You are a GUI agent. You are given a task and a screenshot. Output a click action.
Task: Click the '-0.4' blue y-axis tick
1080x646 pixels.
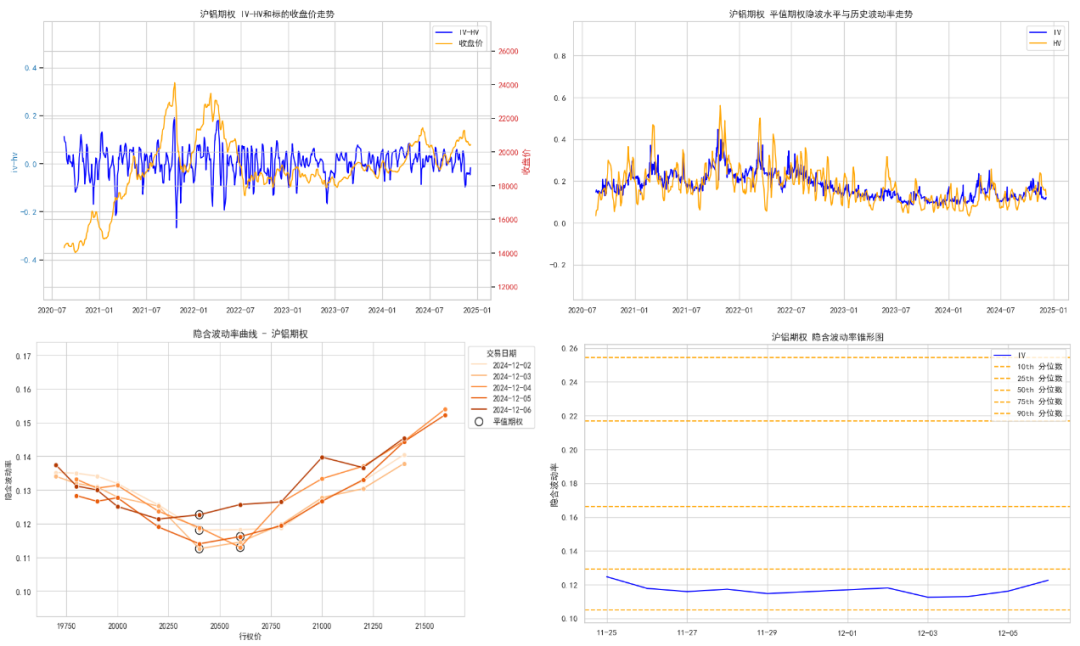point(28,260)
